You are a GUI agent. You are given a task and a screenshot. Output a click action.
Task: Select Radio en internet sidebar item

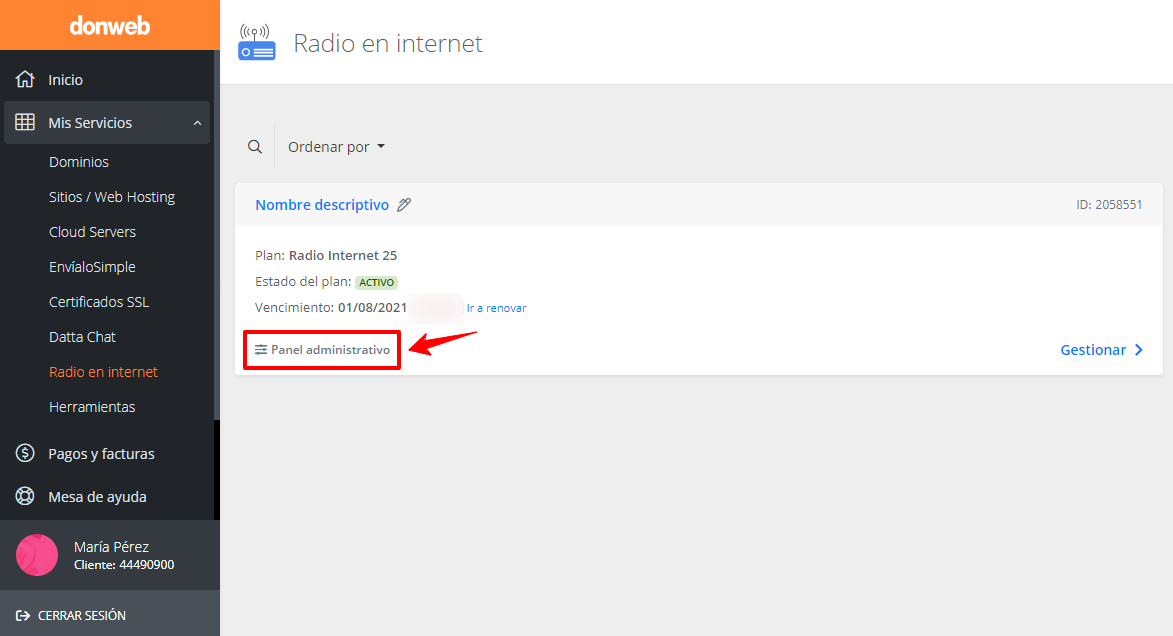tap(103, 372)
